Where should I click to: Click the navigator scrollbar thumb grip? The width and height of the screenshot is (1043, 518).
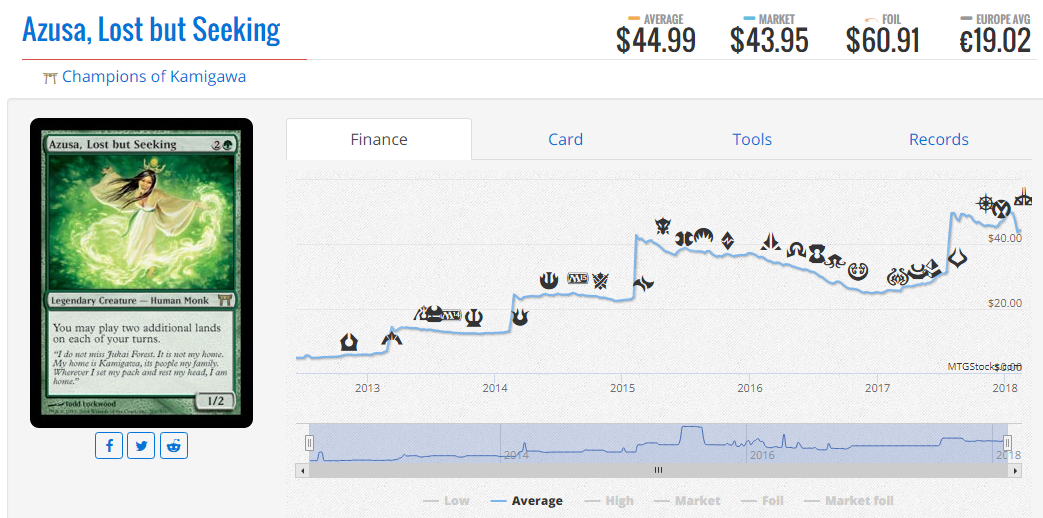coord(658,470)
